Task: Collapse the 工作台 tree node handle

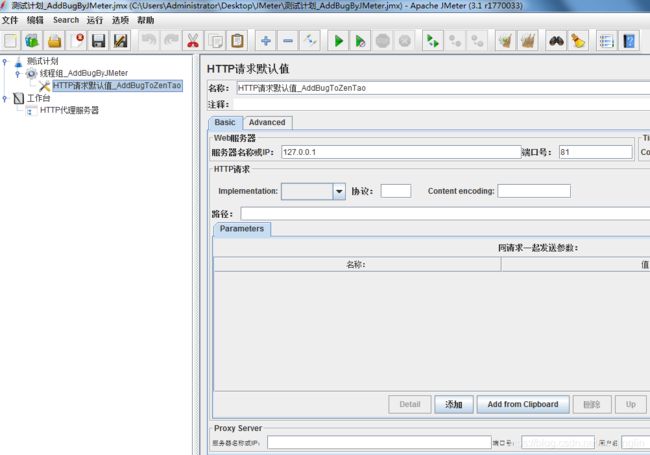Action: [5, 98]
